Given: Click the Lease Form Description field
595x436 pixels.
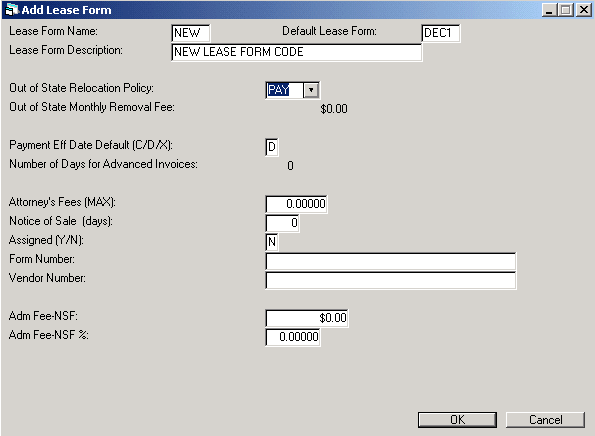Looking at the screenshot, I should [x=296, y=52].
